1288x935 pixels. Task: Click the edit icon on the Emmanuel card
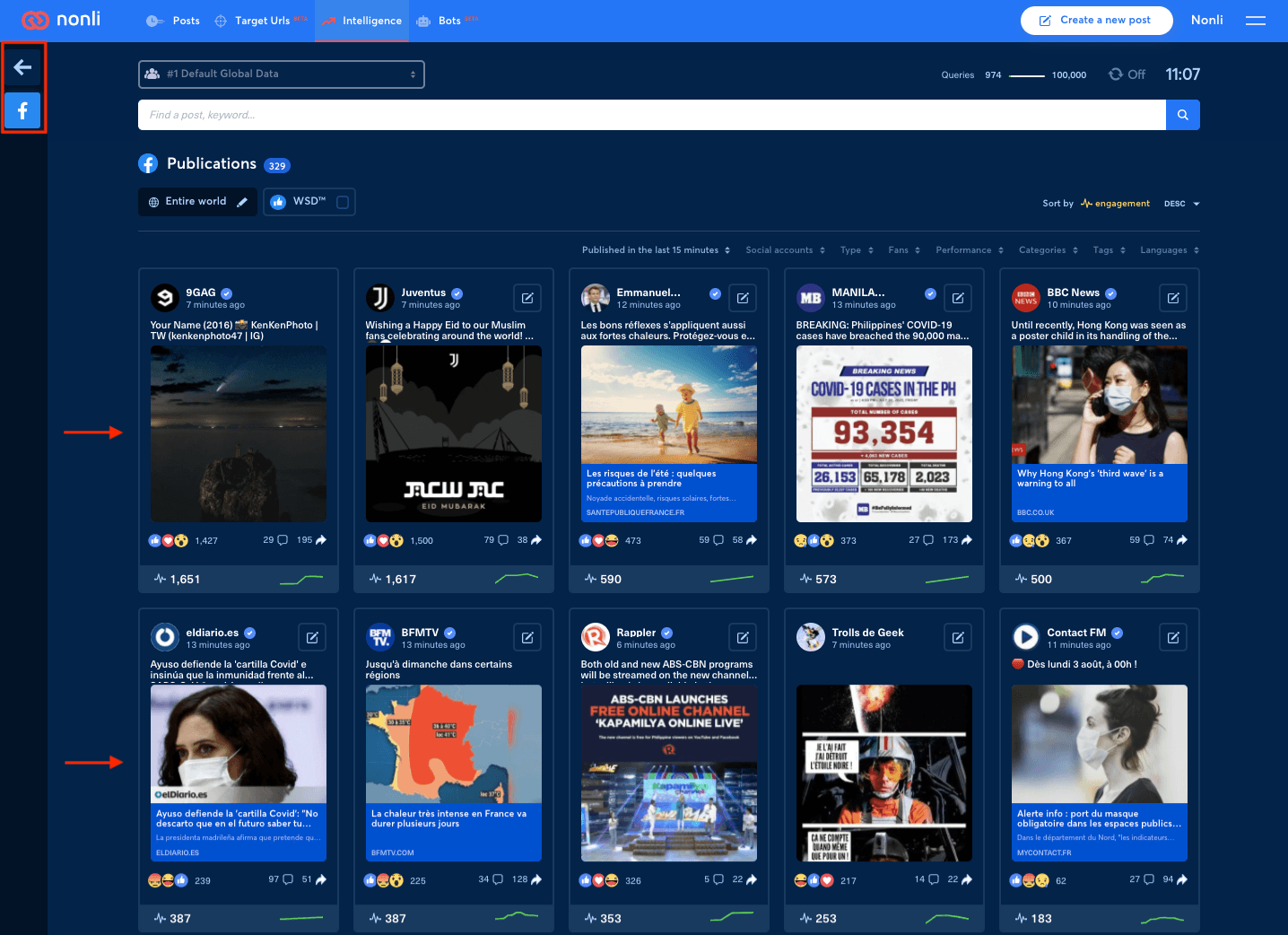coord(743,298)
